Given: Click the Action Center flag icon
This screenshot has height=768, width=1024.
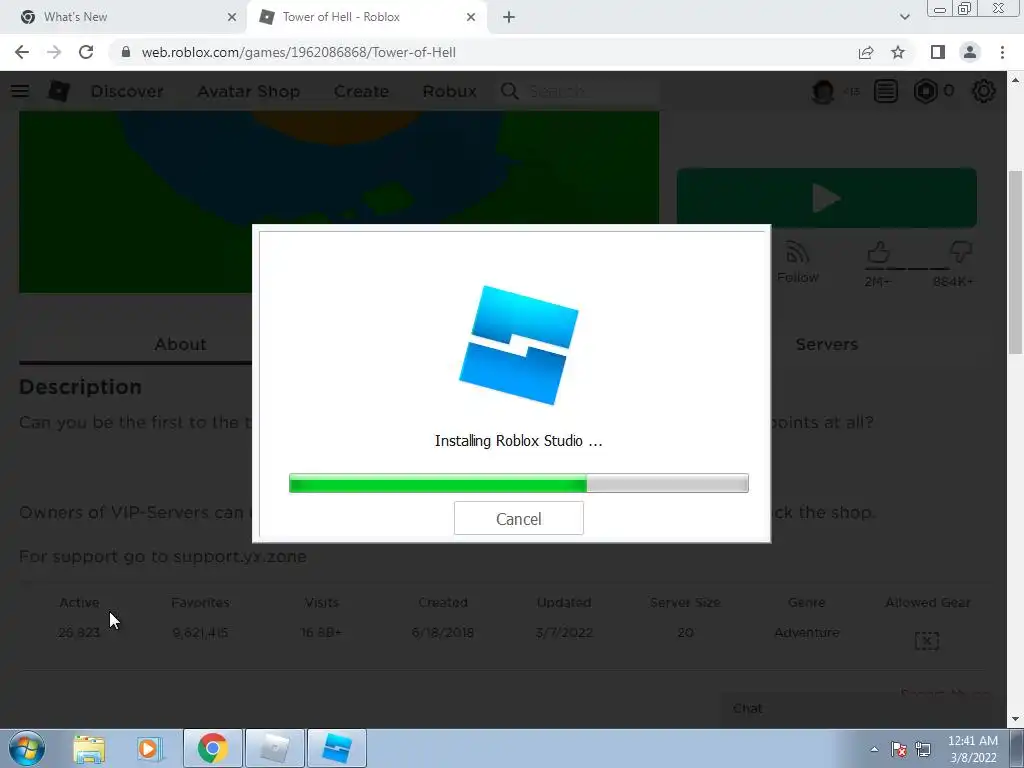Looking at the screenshot, I should [x=899, y=749].
